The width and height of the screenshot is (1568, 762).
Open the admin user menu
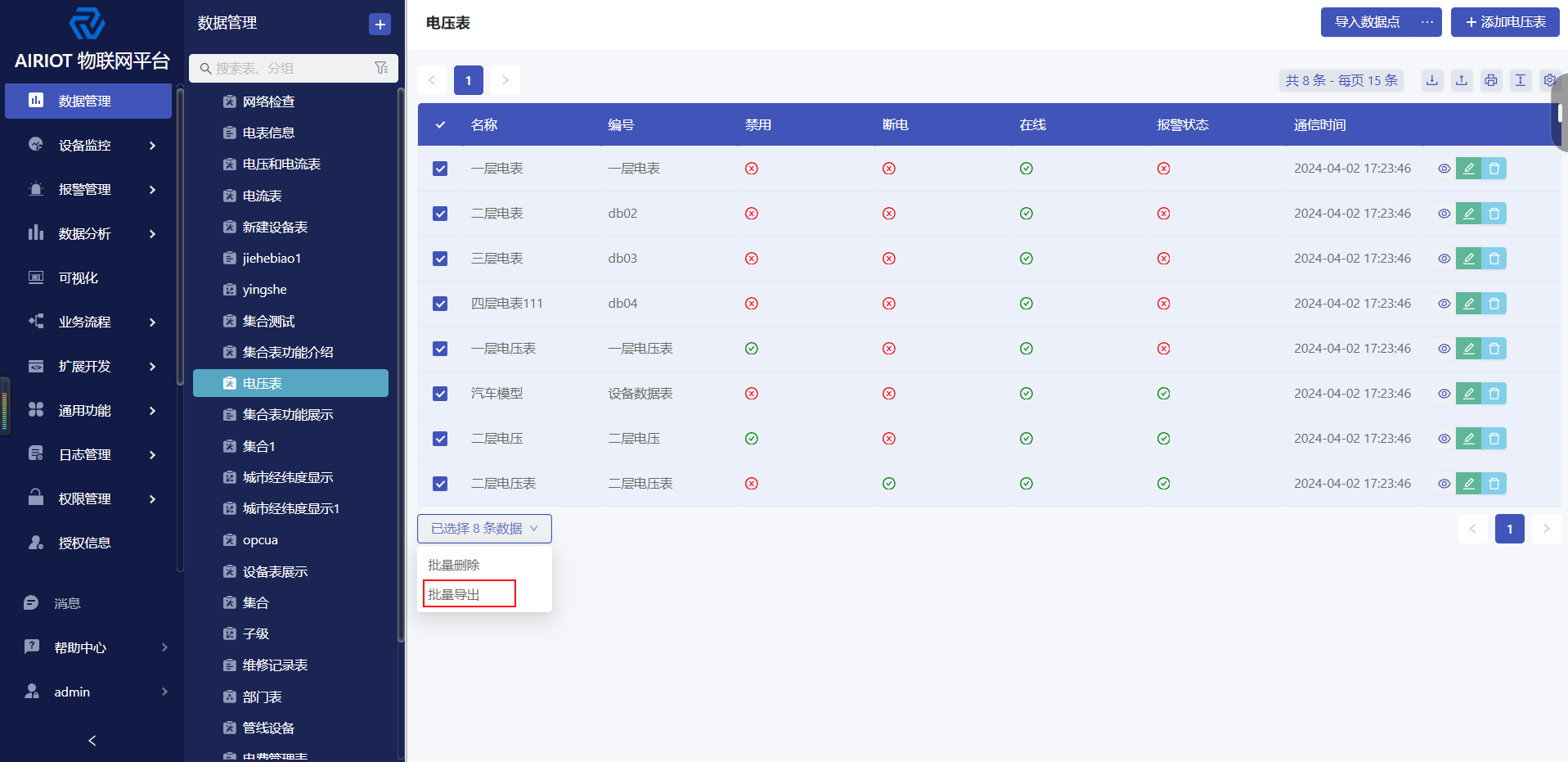(x=96, y=692)
